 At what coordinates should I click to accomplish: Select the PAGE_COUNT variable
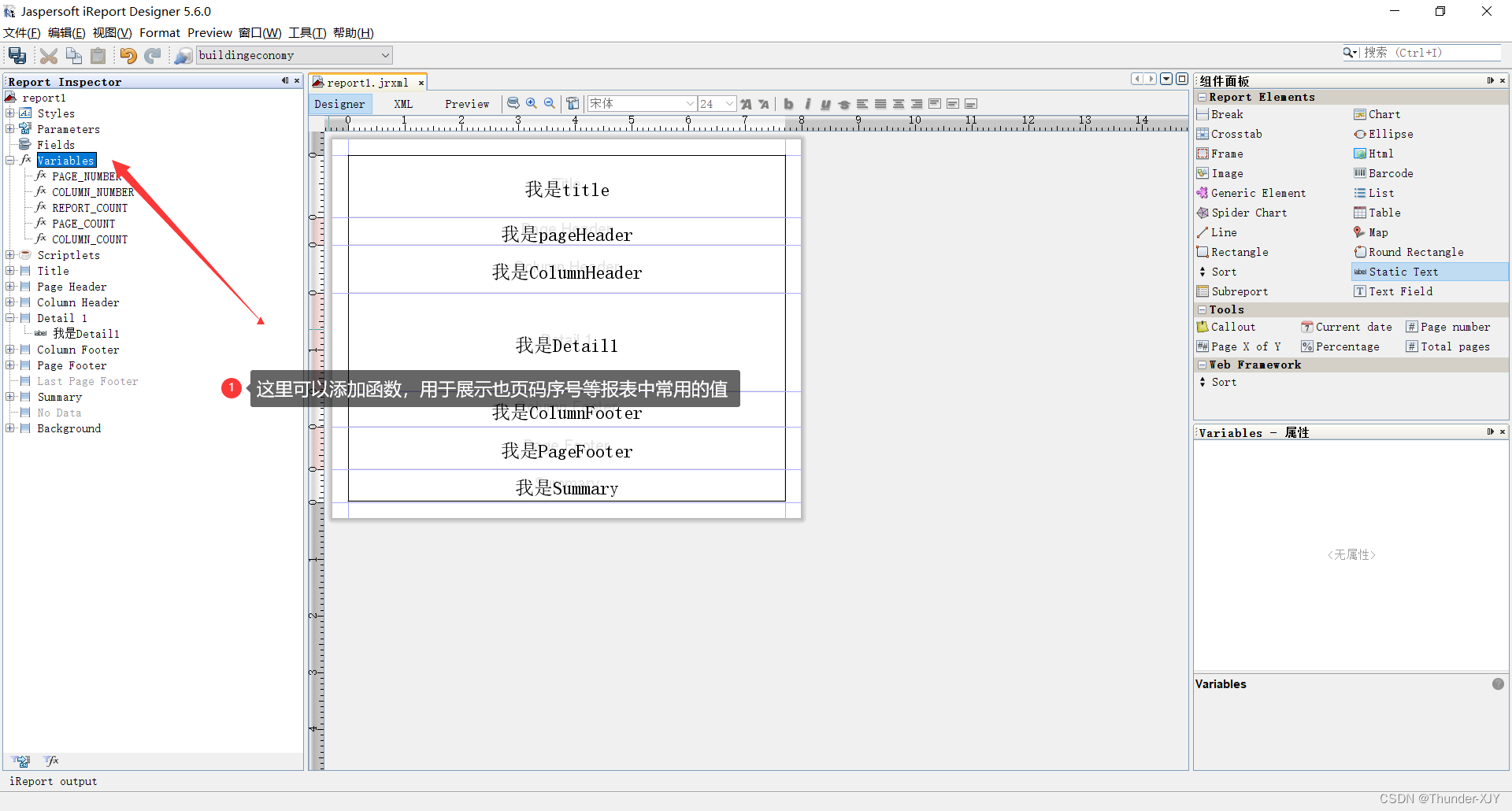(x=83, y=224)
